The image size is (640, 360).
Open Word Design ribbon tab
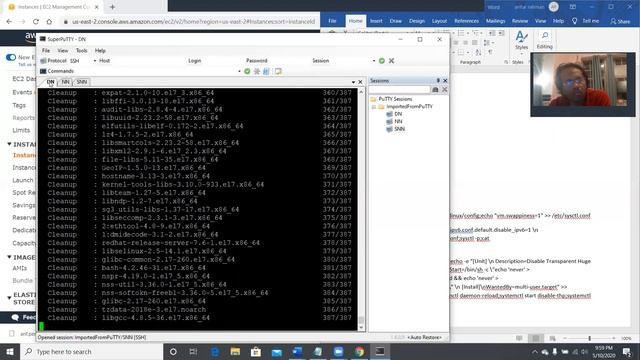pos(417,20)
